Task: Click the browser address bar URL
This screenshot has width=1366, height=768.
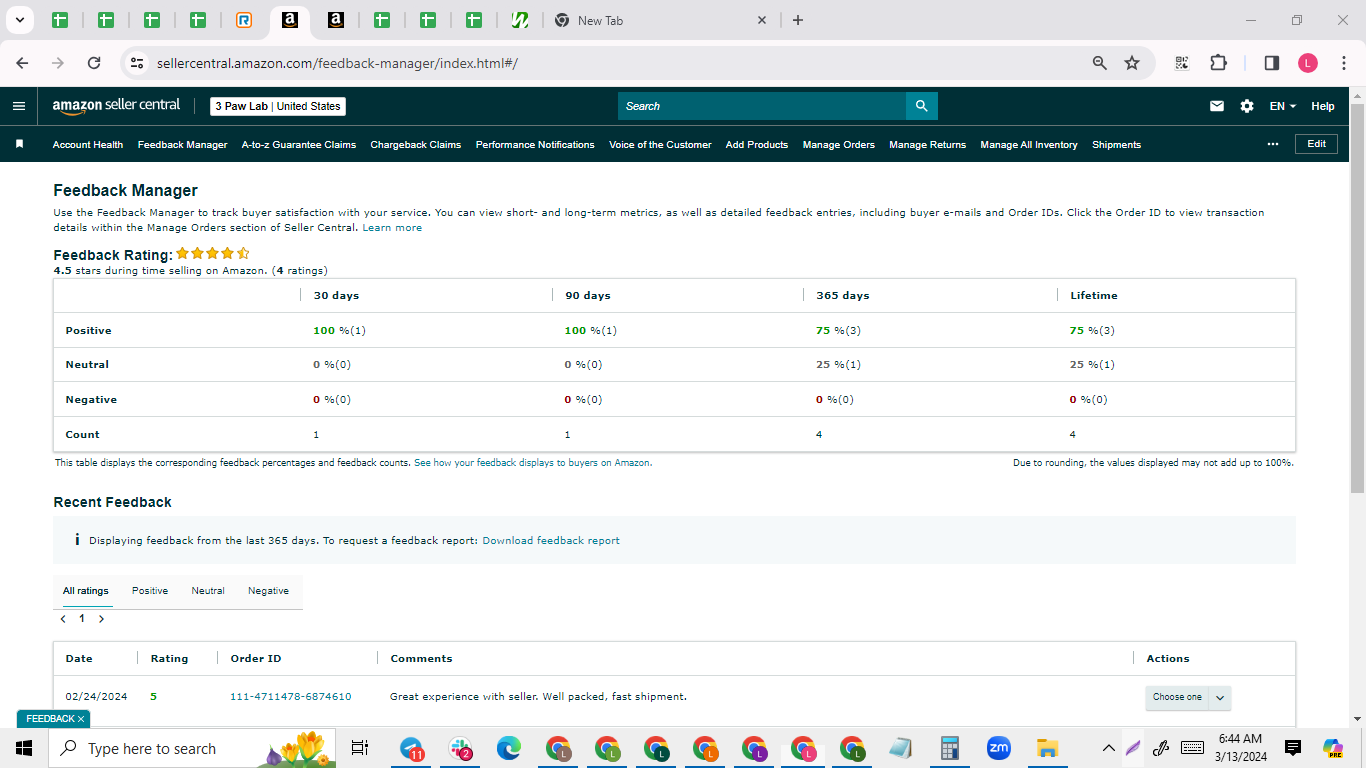Action: pos(337,63)
